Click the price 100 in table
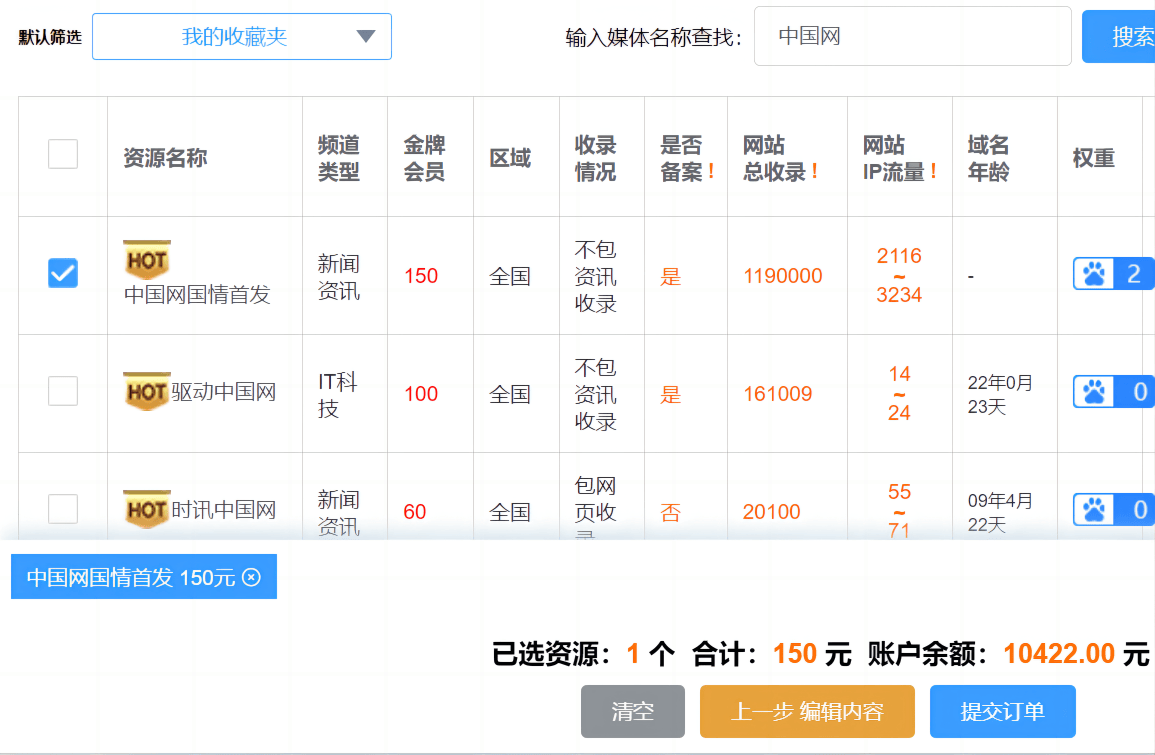 pos(421,393)
